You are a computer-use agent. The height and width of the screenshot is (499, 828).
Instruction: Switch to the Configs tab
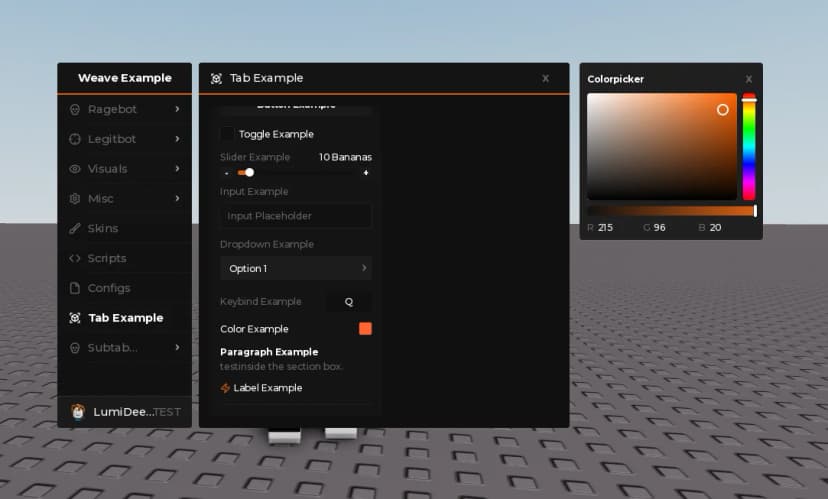coord(125,288)
